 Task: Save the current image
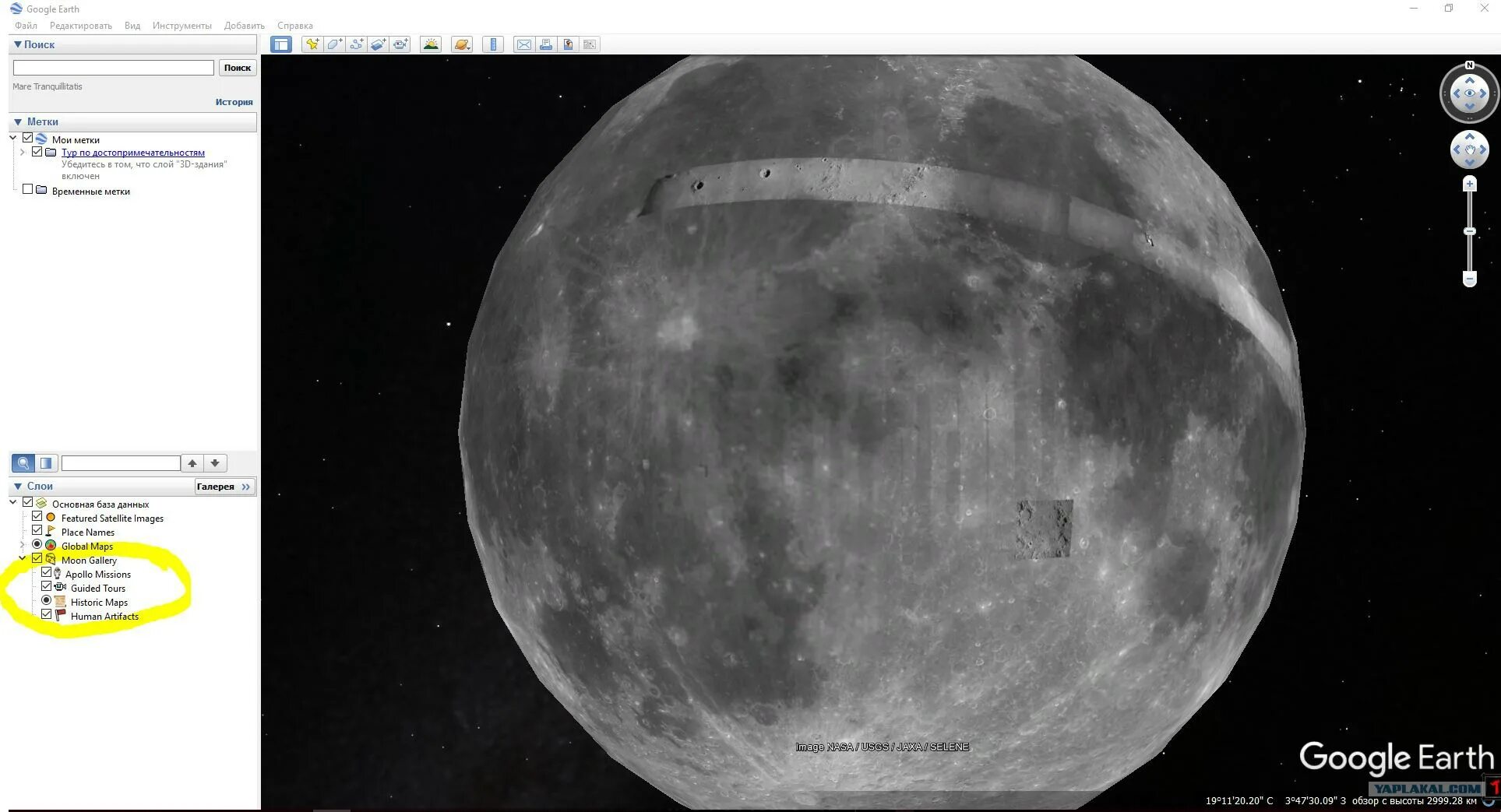pos(568,44)
